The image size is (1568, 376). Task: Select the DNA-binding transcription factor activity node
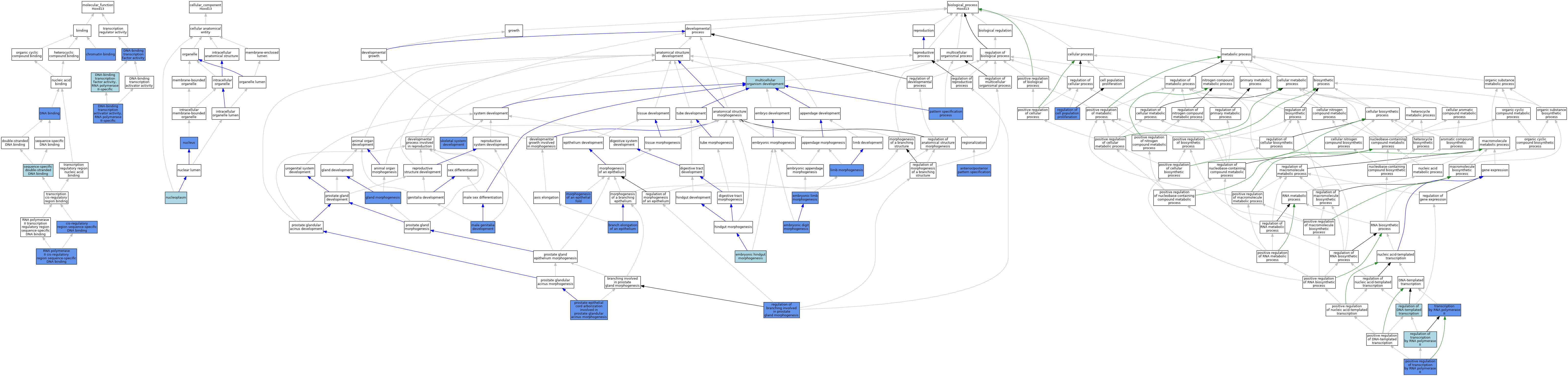click(x=133, y=55)
